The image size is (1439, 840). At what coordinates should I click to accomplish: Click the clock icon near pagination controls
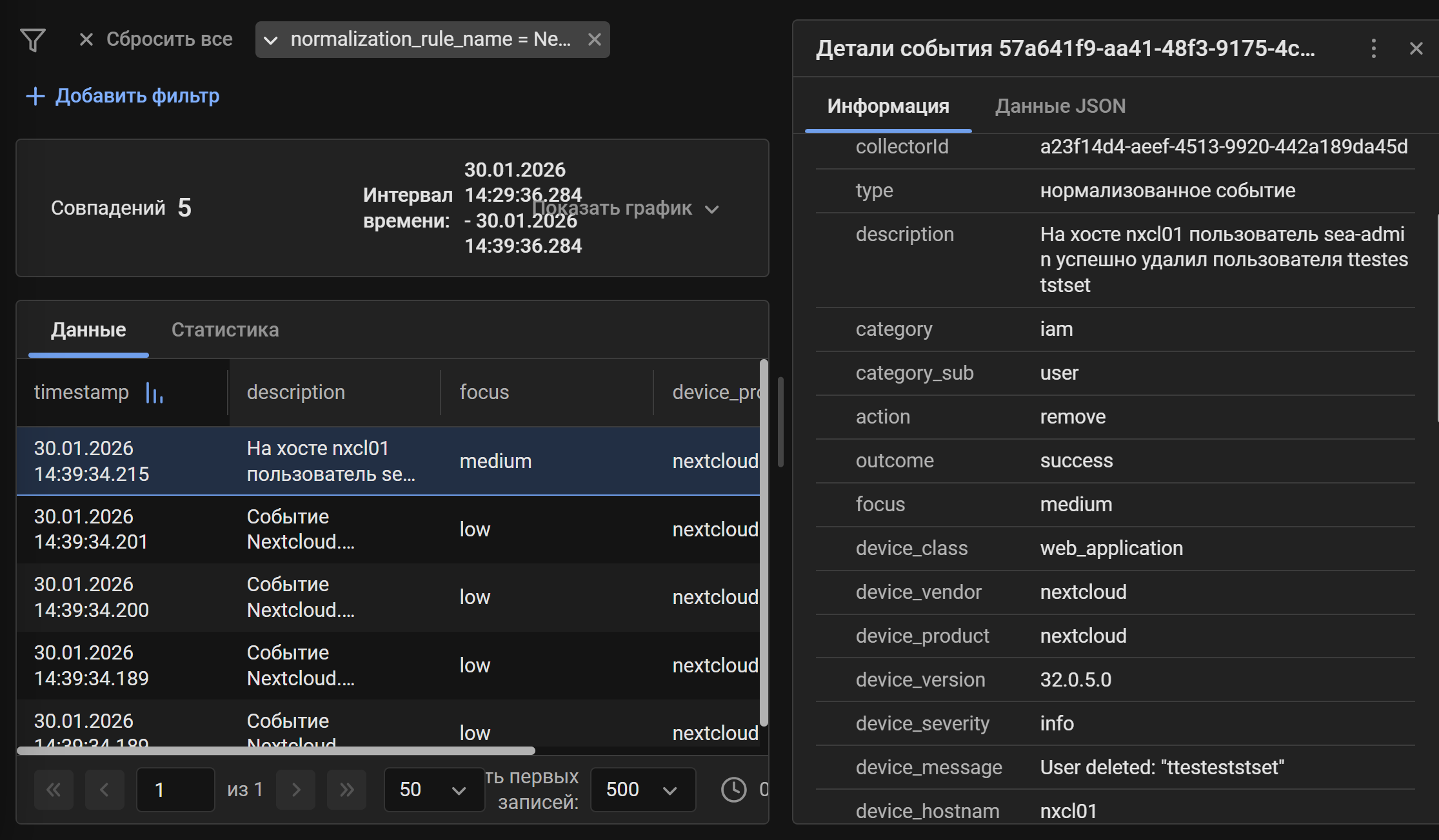733,789
